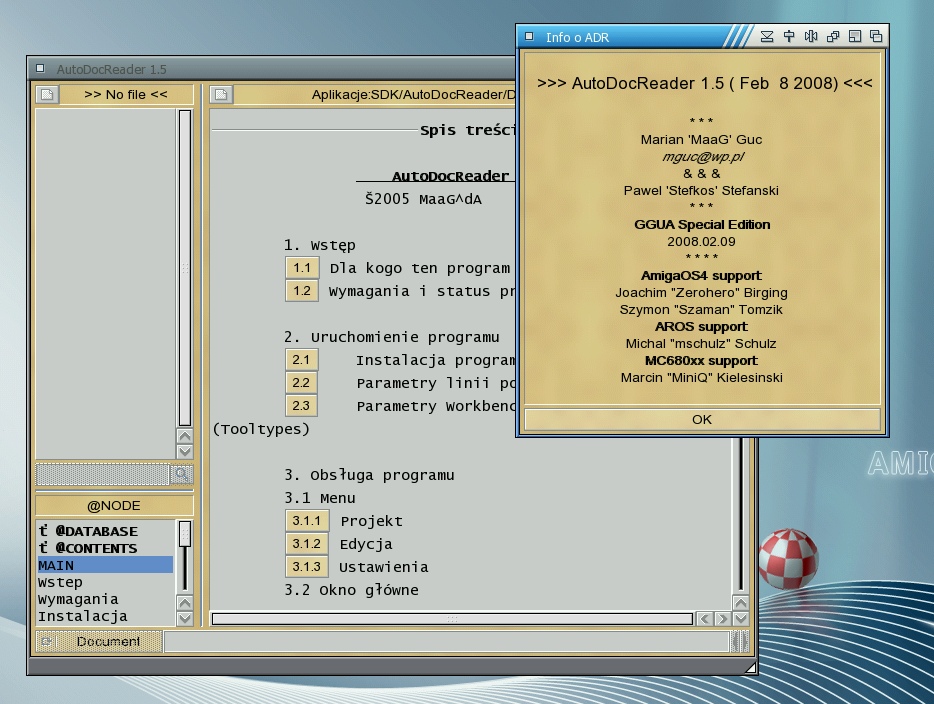Click the '3. Obsługa programu' heading
This screenshot has height=704, width=934.
(x=369, y=475)
